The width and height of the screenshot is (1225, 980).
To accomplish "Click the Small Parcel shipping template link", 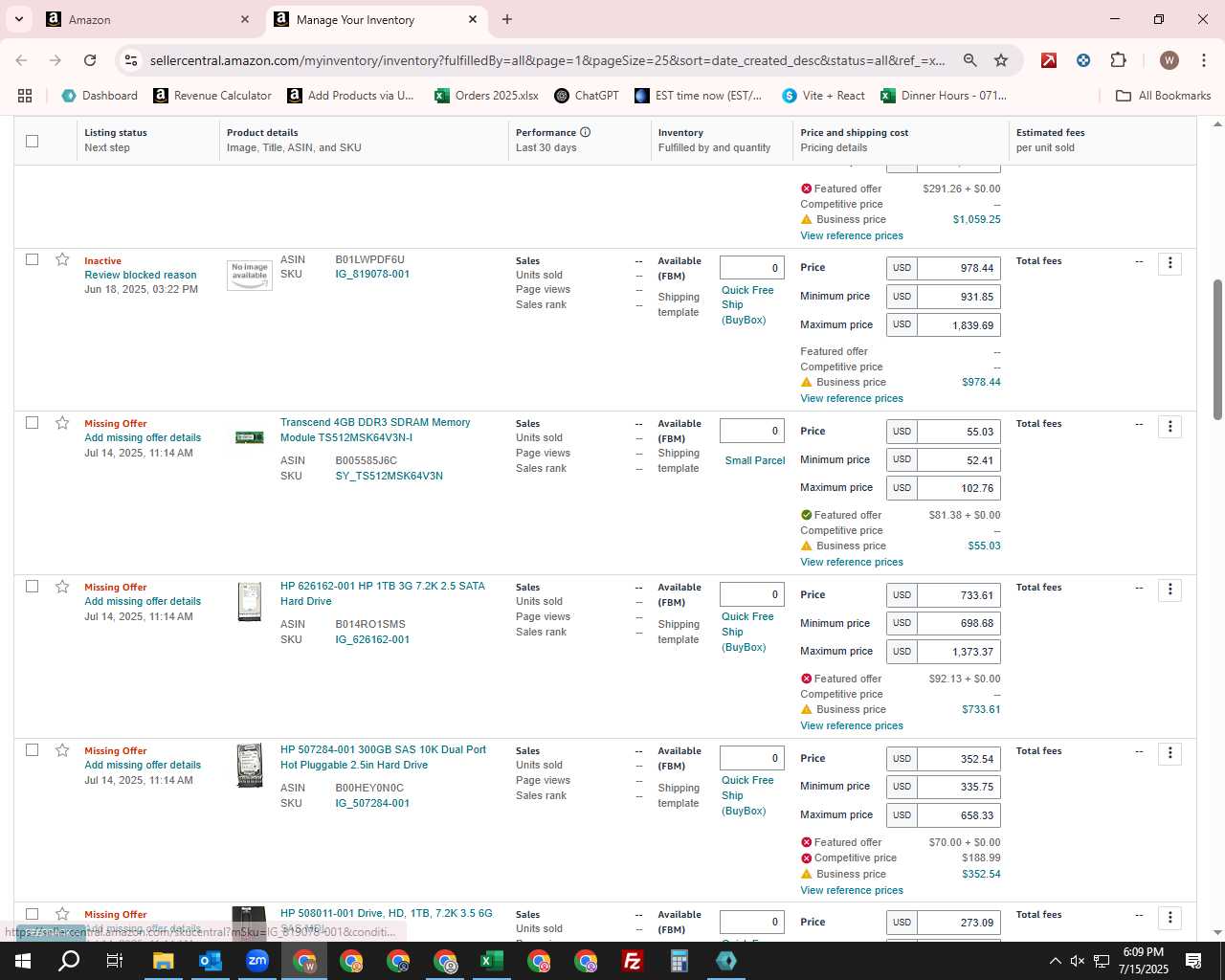I will [x=755, y=460].
